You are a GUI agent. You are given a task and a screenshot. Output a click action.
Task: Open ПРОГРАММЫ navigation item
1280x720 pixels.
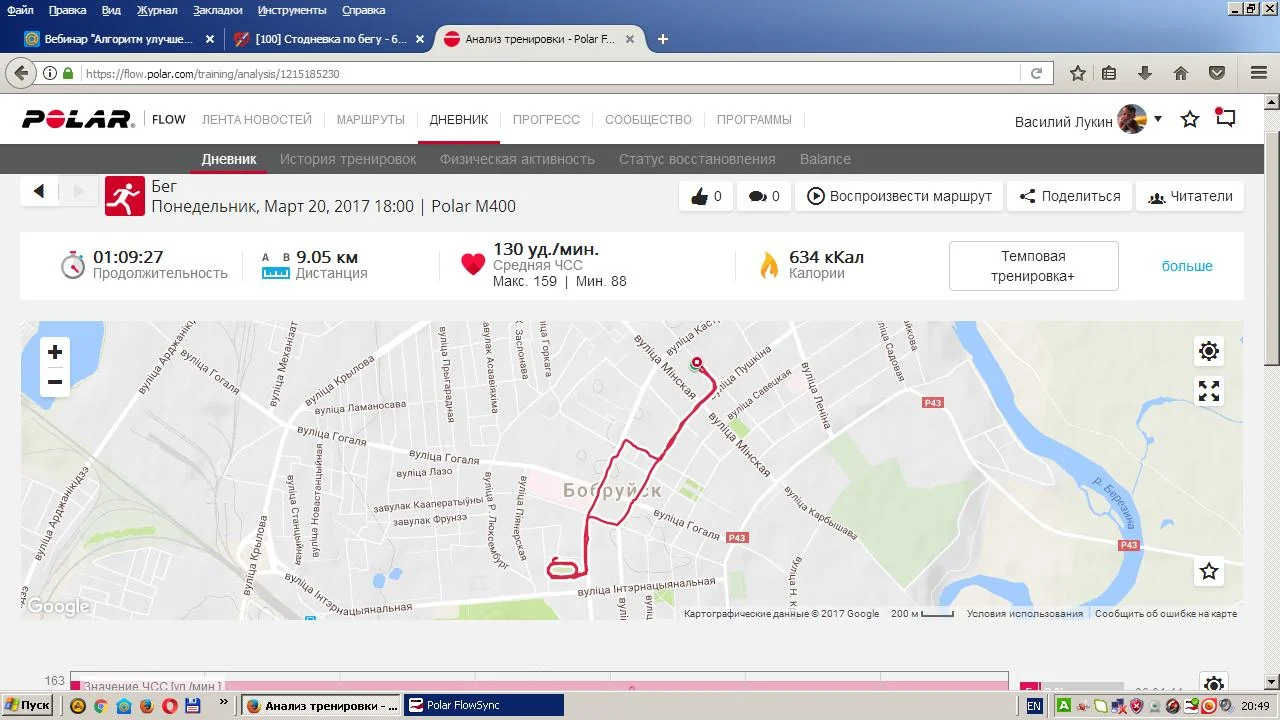coord(754,119)
